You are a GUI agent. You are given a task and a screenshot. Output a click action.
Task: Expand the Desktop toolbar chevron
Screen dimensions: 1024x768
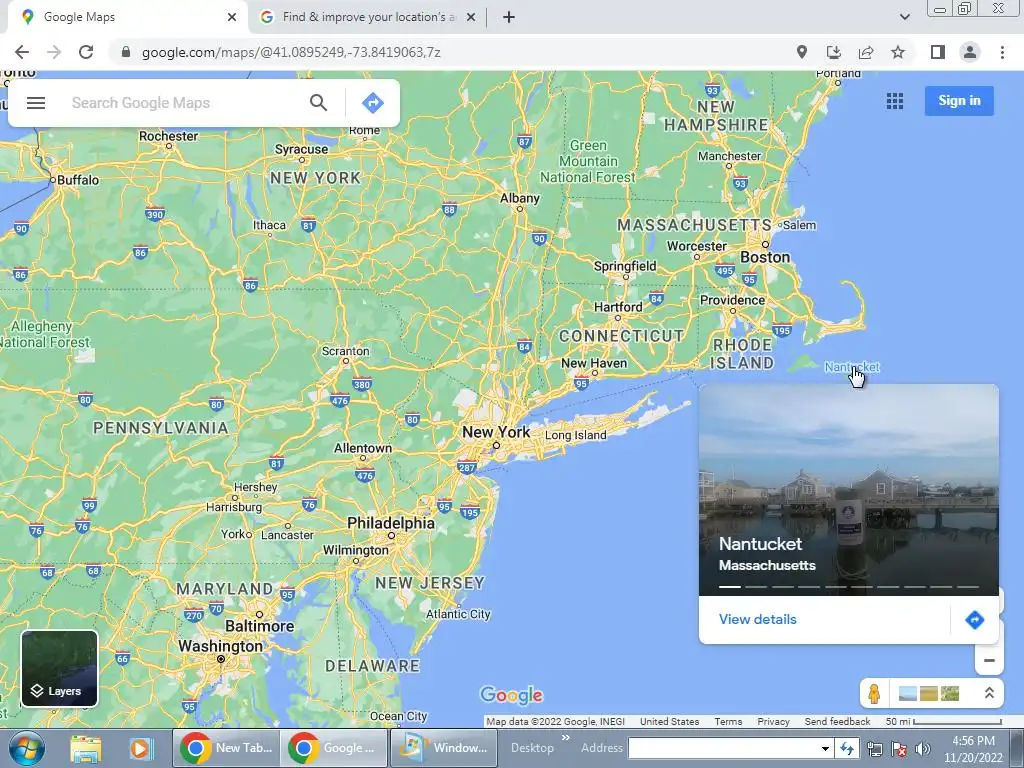tap(566, 738)
